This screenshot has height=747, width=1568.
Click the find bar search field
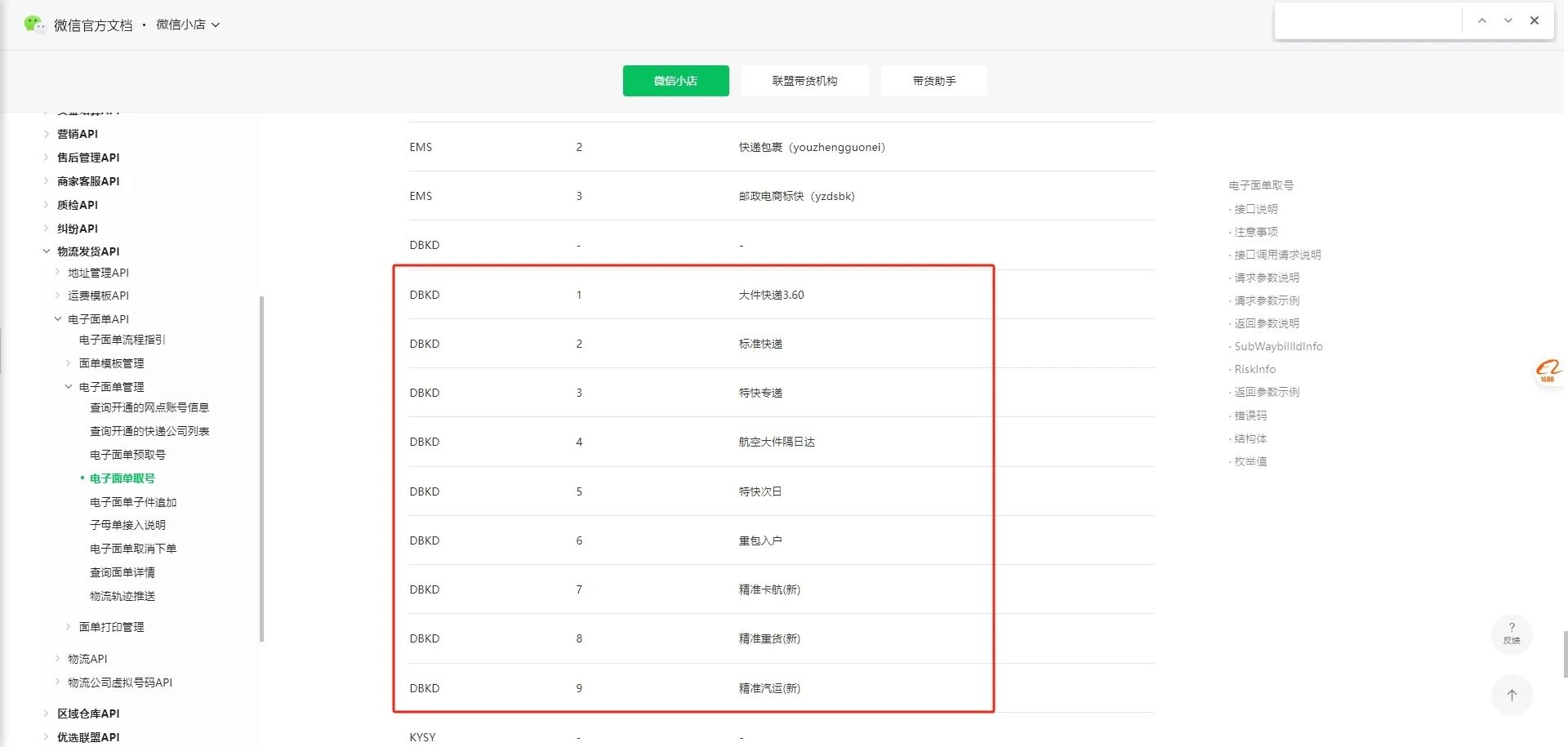tap(1368, 20)
